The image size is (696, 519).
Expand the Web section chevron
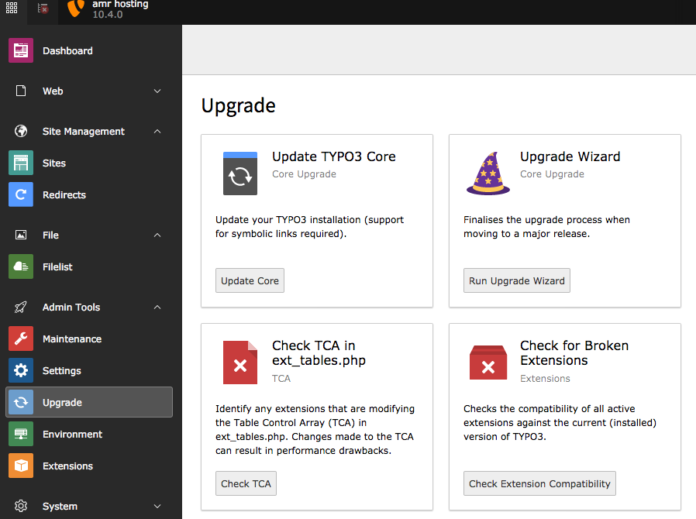(x=157, y=91)
